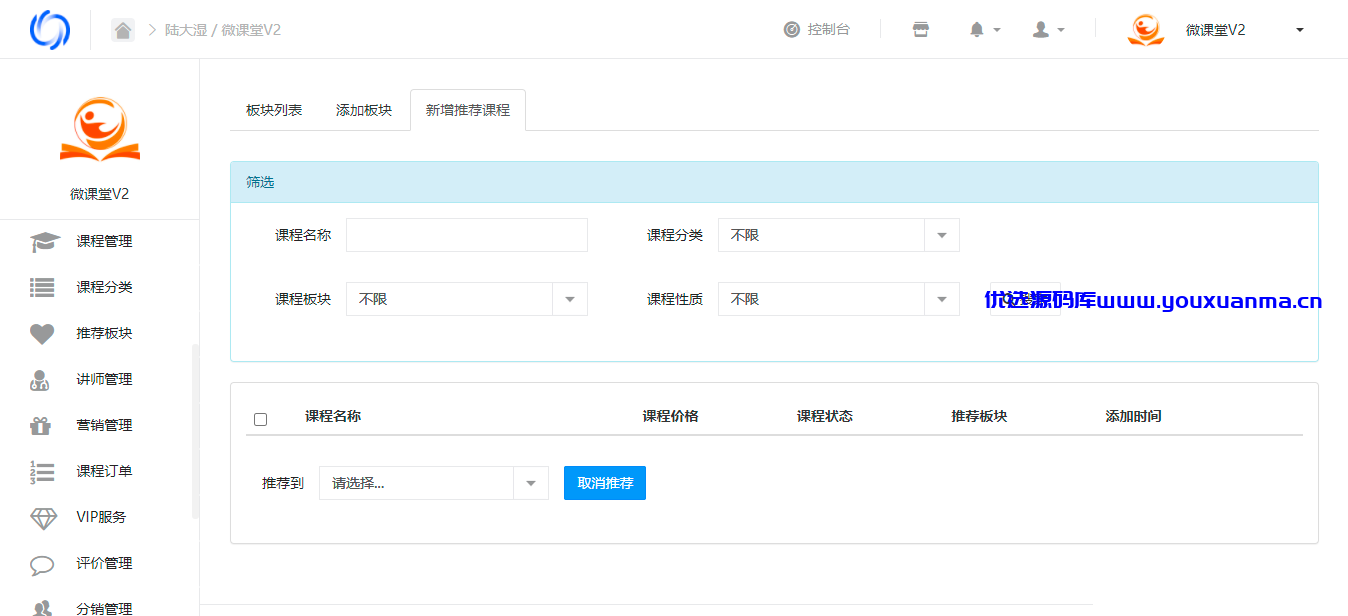Tick the select-all checkbox in table header
1348x616 pixels.
[x=261, y=419]
